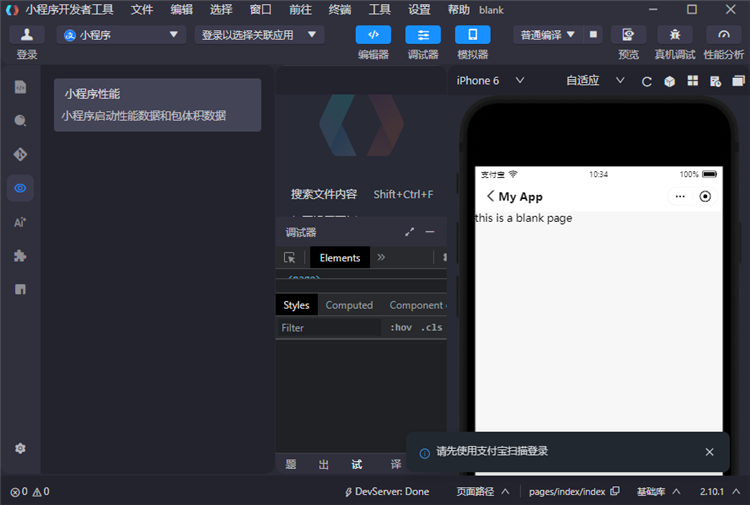Viewport: 750px width, 505px height.
Task: Open the Tools menu in menu bar
Action: 380,9
